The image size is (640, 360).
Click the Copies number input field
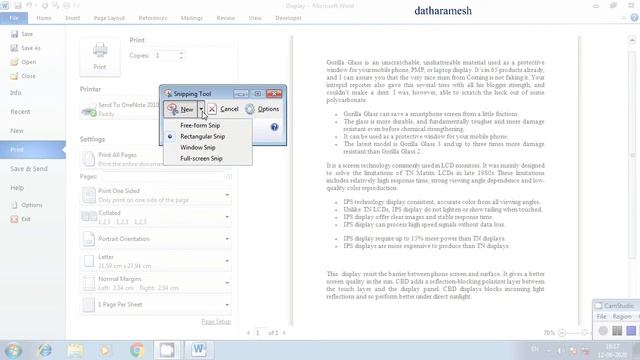coord(166,55)
